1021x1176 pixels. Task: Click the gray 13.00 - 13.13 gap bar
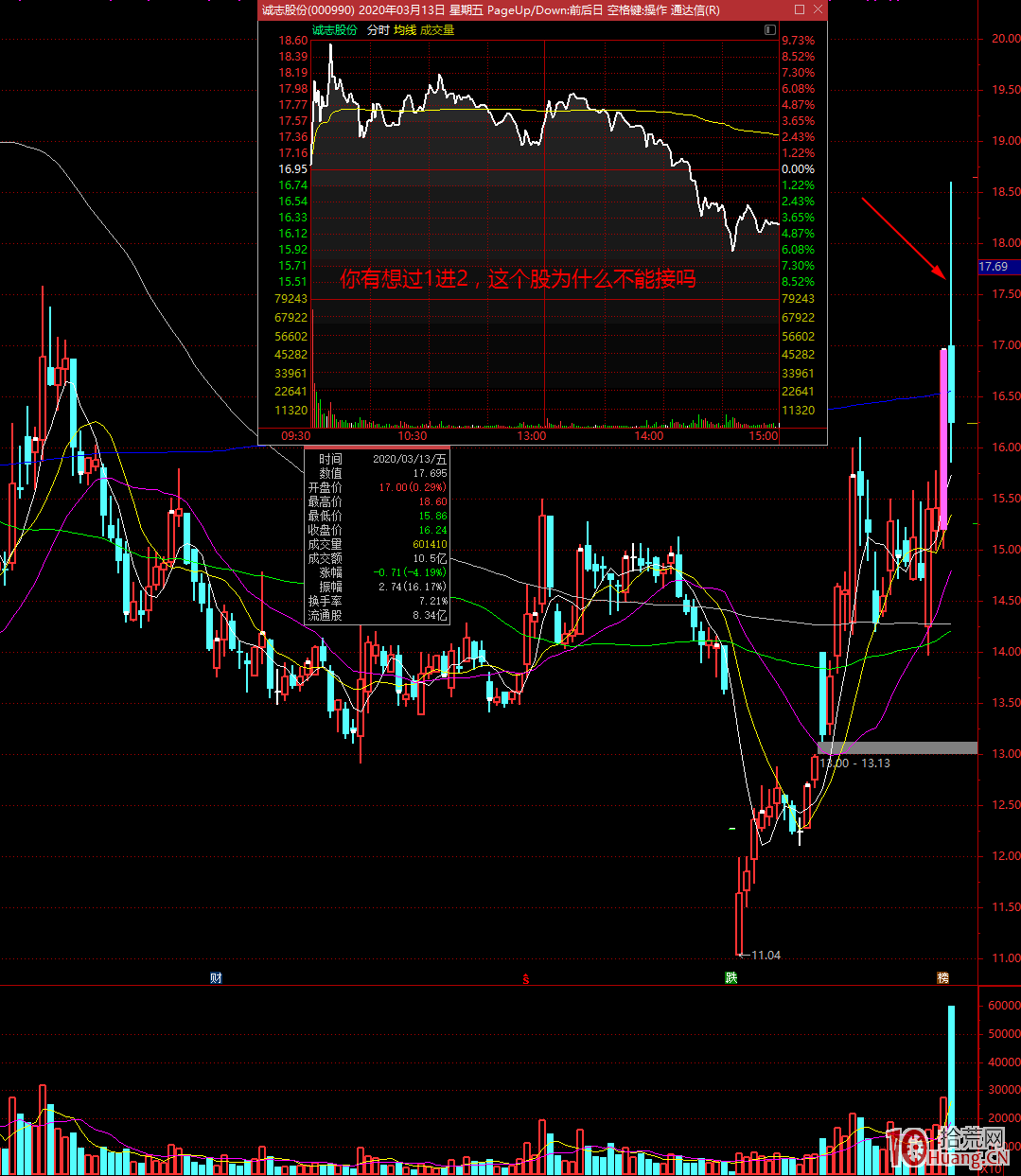coord(897,748)
